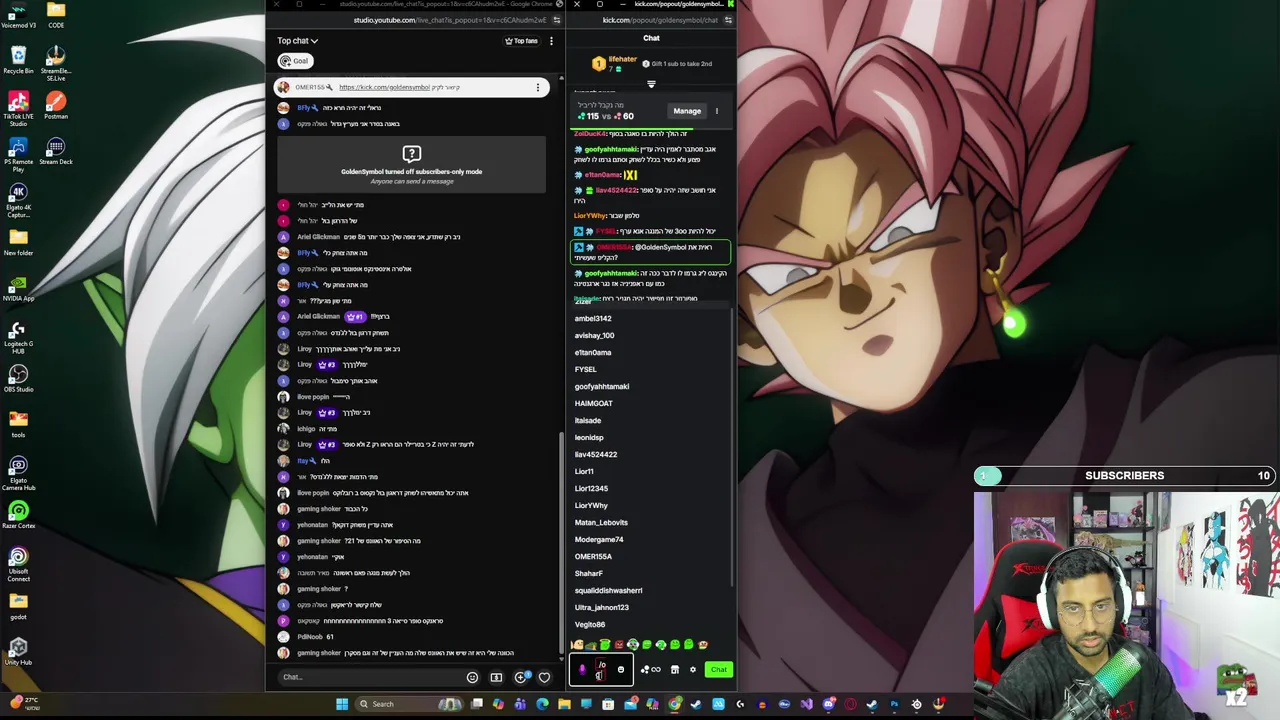This screenshot has width=1280, height=720.
Task: Open the Postman desktop icon
Action: click(56, 105)
